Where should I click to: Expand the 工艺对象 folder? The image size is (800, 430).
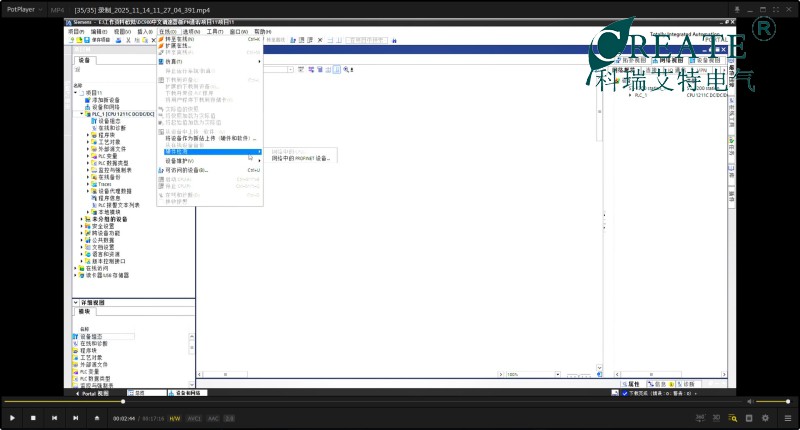88,142
